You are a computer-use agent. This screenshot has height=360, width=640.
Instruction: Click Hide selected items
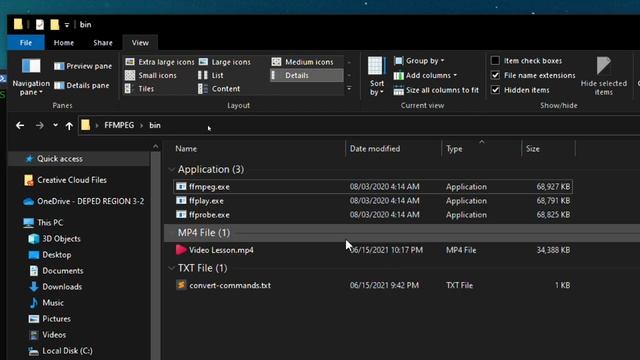pyautogui.click(x=604, y=77)
